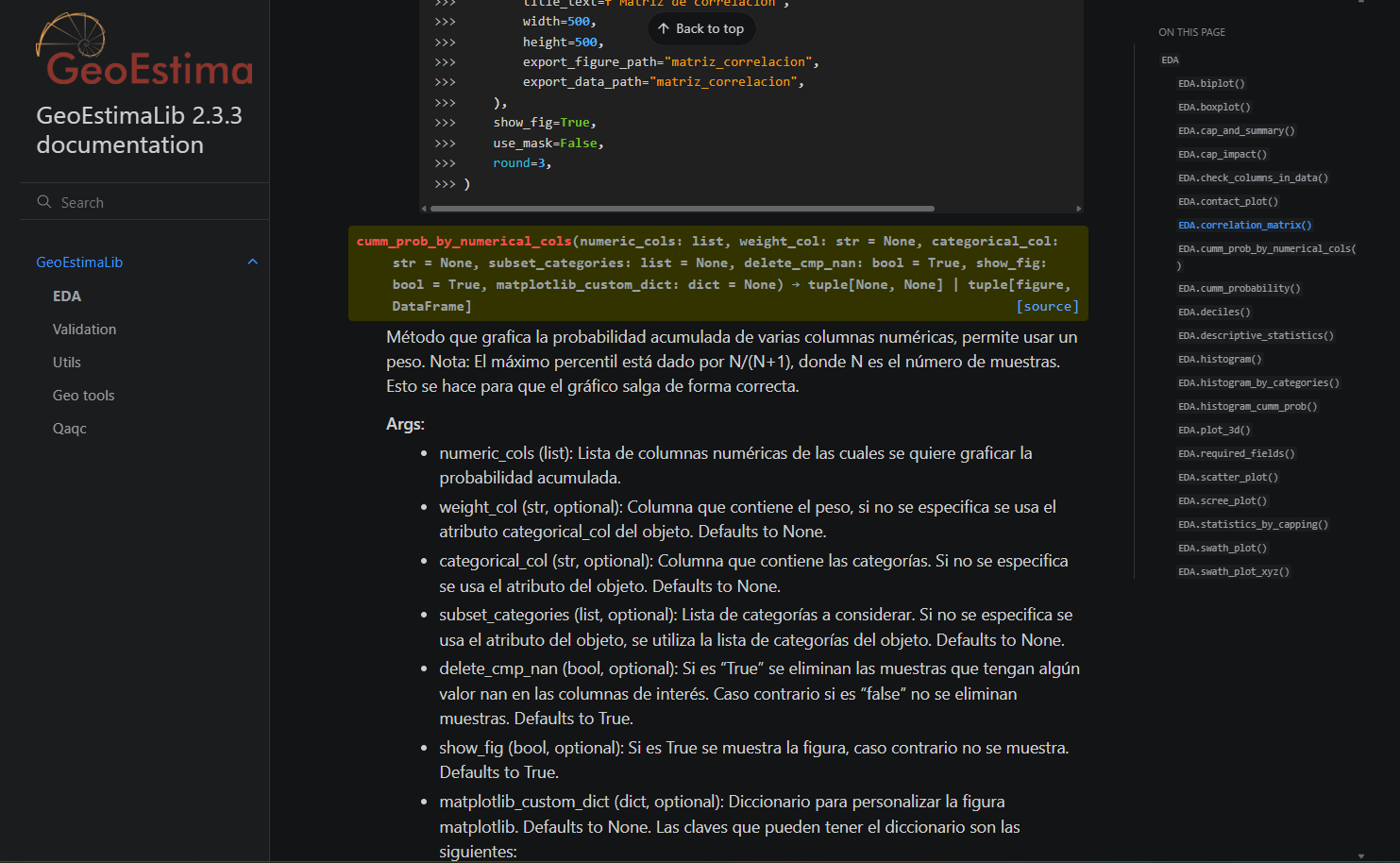Click the GeoEstimaLib 2.3.3 documentation title
Screen dimensions: 1400x863
coord(139,130)
